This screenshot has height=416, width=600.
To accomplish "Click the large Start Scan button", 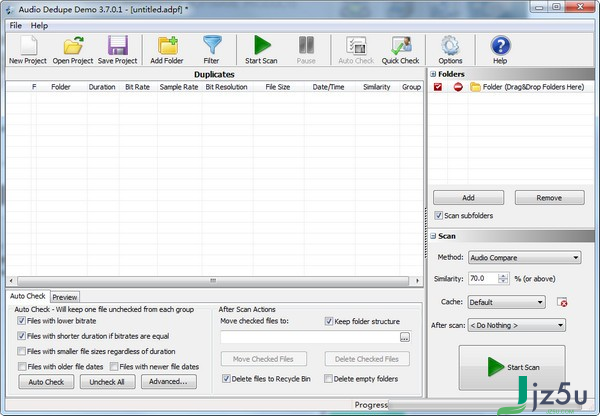I will coord(512,368).
